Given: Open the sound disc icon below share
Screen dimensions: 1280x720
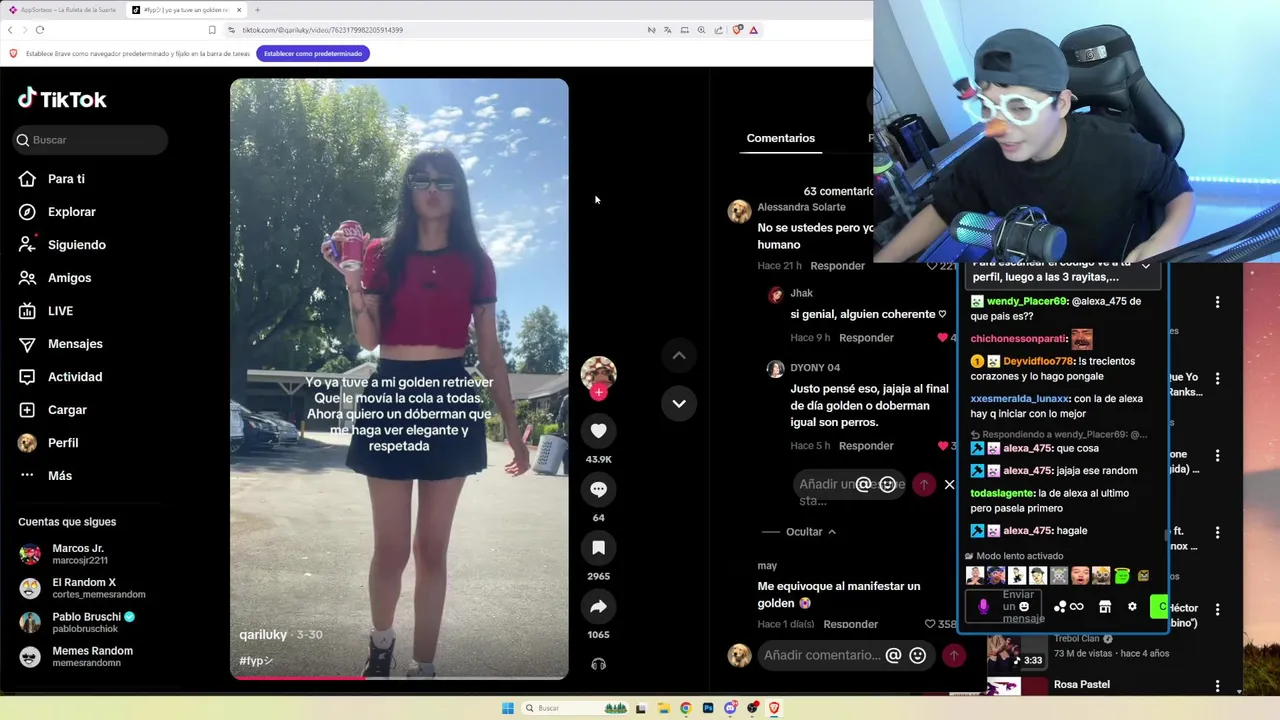Looking at the screenshot, I should coord(598,664).
